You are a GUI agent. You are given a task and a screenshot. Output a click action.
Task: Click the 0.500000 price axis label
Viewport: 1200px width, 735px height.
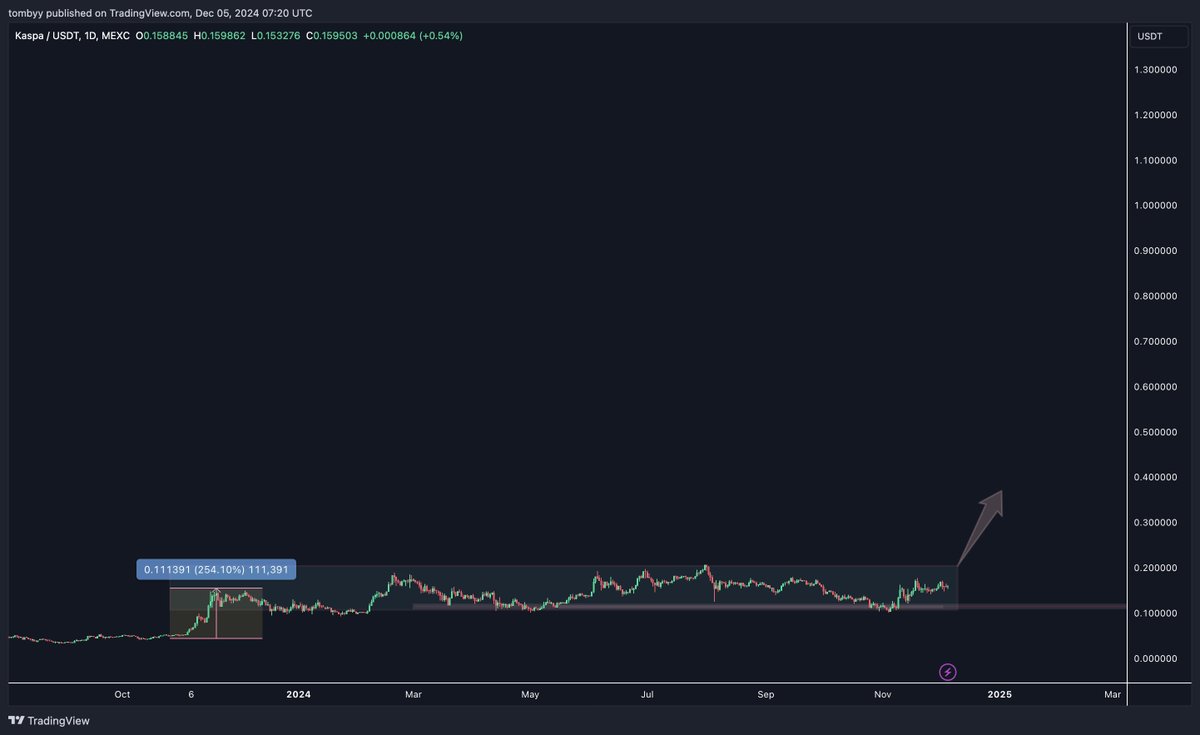pyautogui.click(x=1157, y=432)
